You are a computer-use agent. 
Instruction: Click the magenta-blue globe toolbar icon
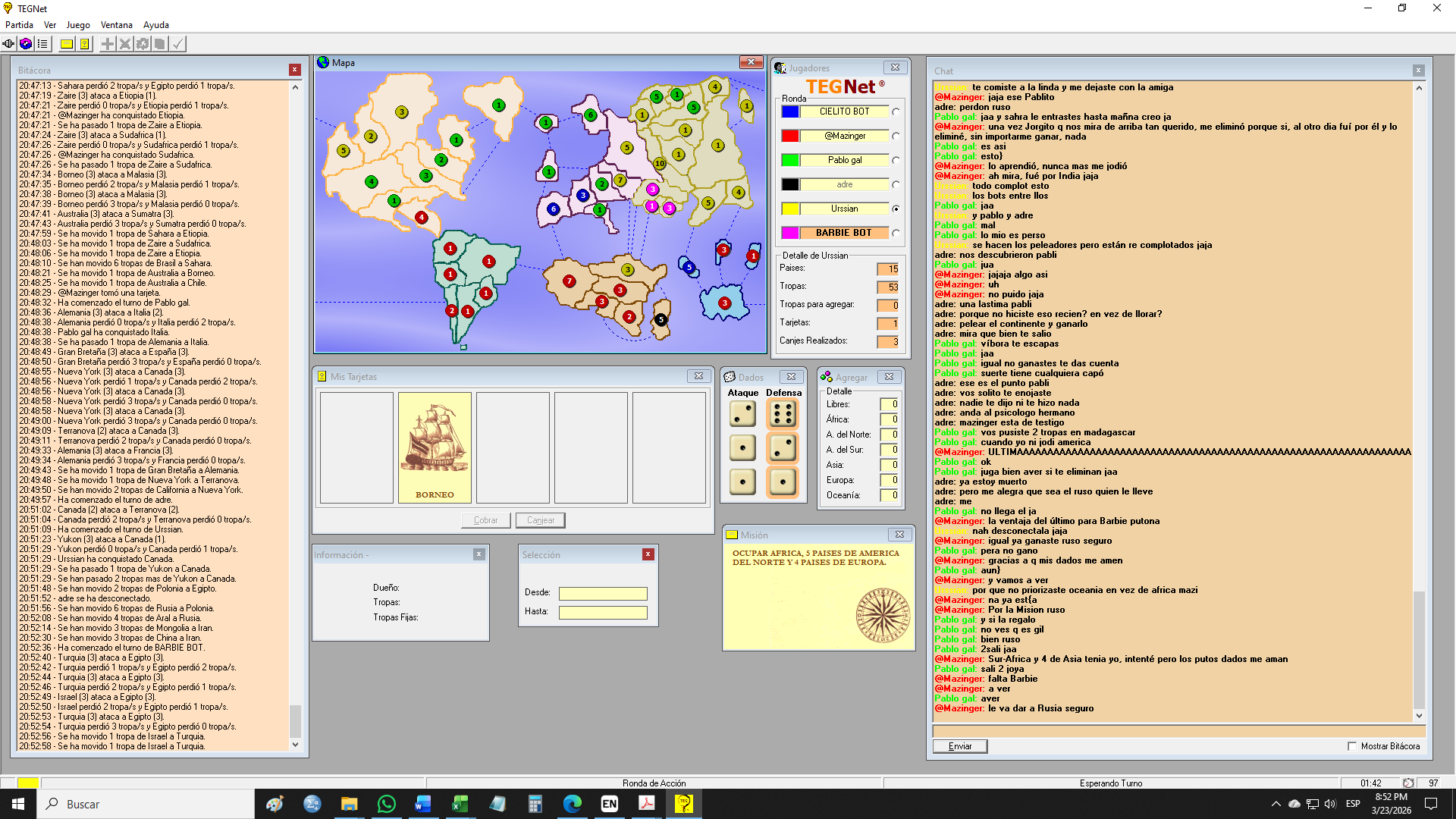click(26, 44)
